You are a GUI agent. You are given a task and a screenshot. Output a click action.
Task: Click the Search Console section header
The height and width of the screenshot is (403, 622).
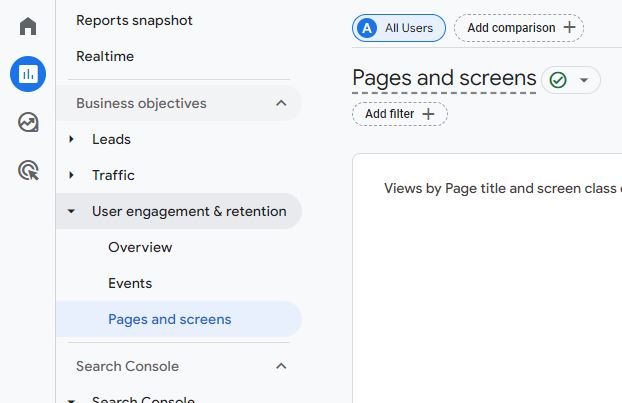[x=179, y=366]
